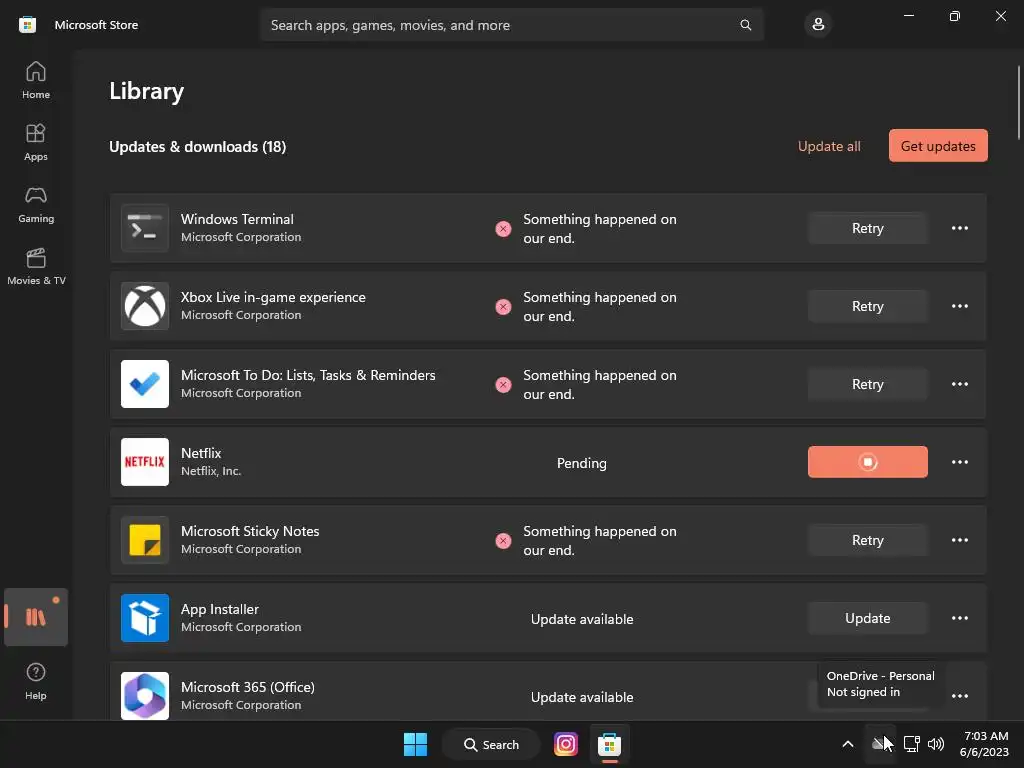Open the volume tray icon
This screenshot has height=768, width=1024.
pos(936,743)
